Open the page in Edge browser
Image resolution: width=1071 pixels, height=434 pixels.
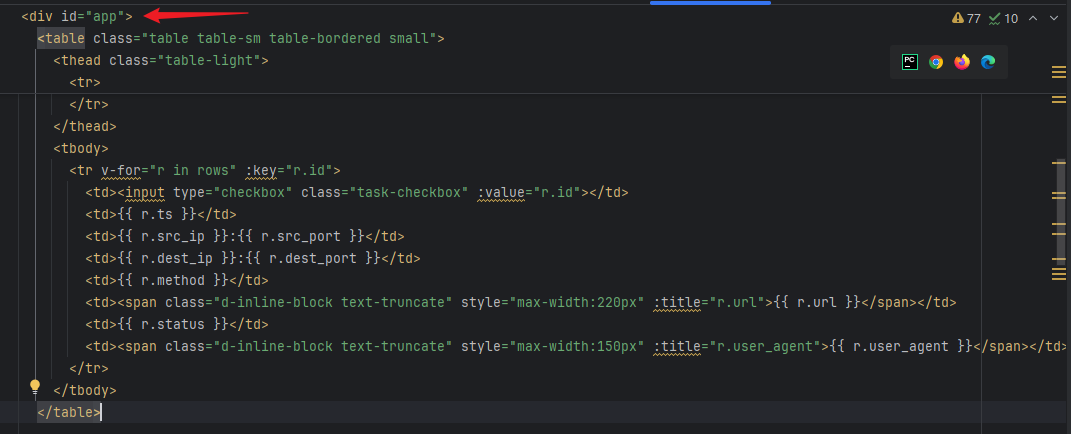coord(988,62)
